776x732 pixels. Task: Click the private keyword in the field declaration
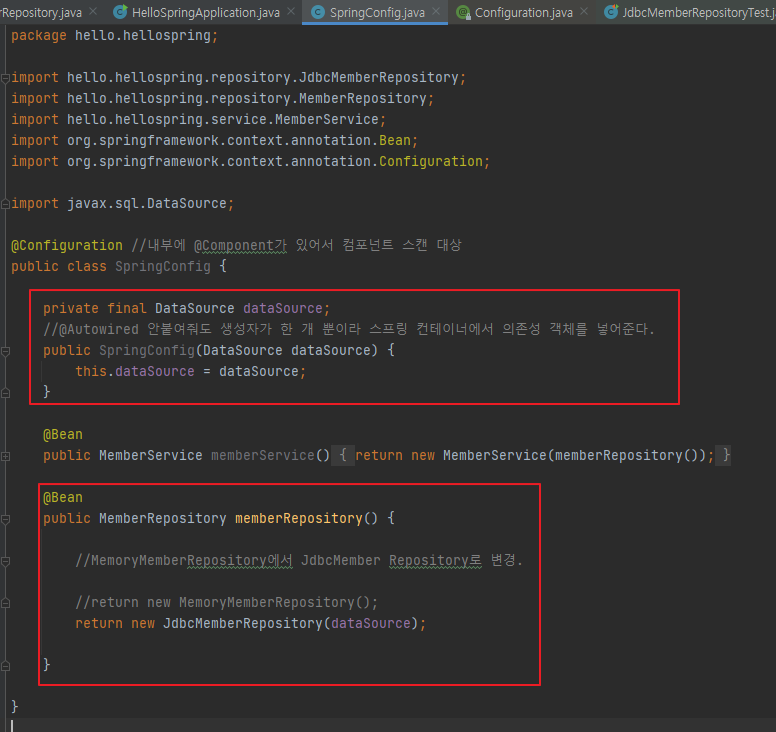pos(71,308)
